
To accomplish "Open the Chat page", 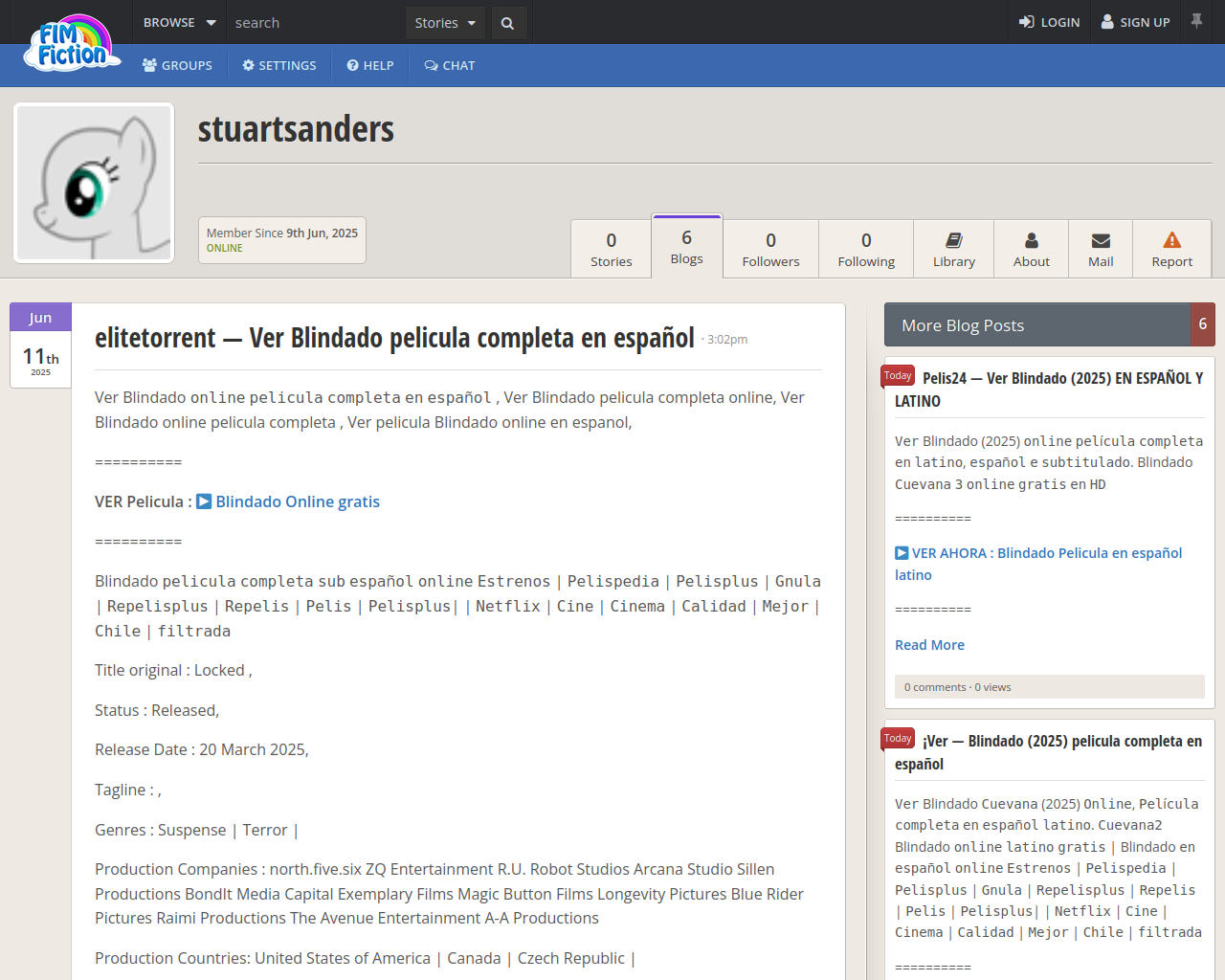I will point(450,65).
